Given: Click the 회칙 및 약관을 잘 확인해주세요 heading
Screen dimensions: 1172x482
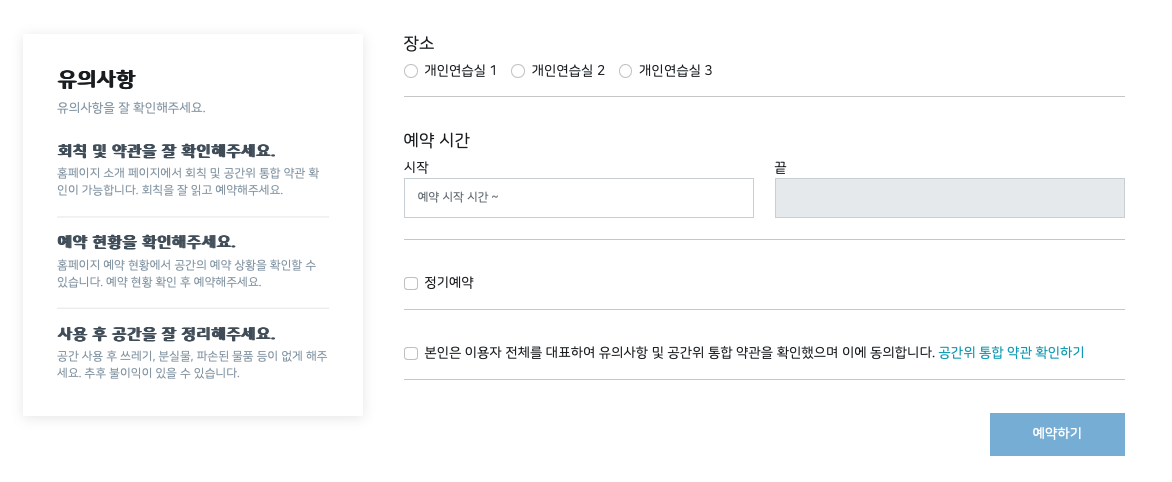Looking at the screenshot, I should [x=166, y=151].
